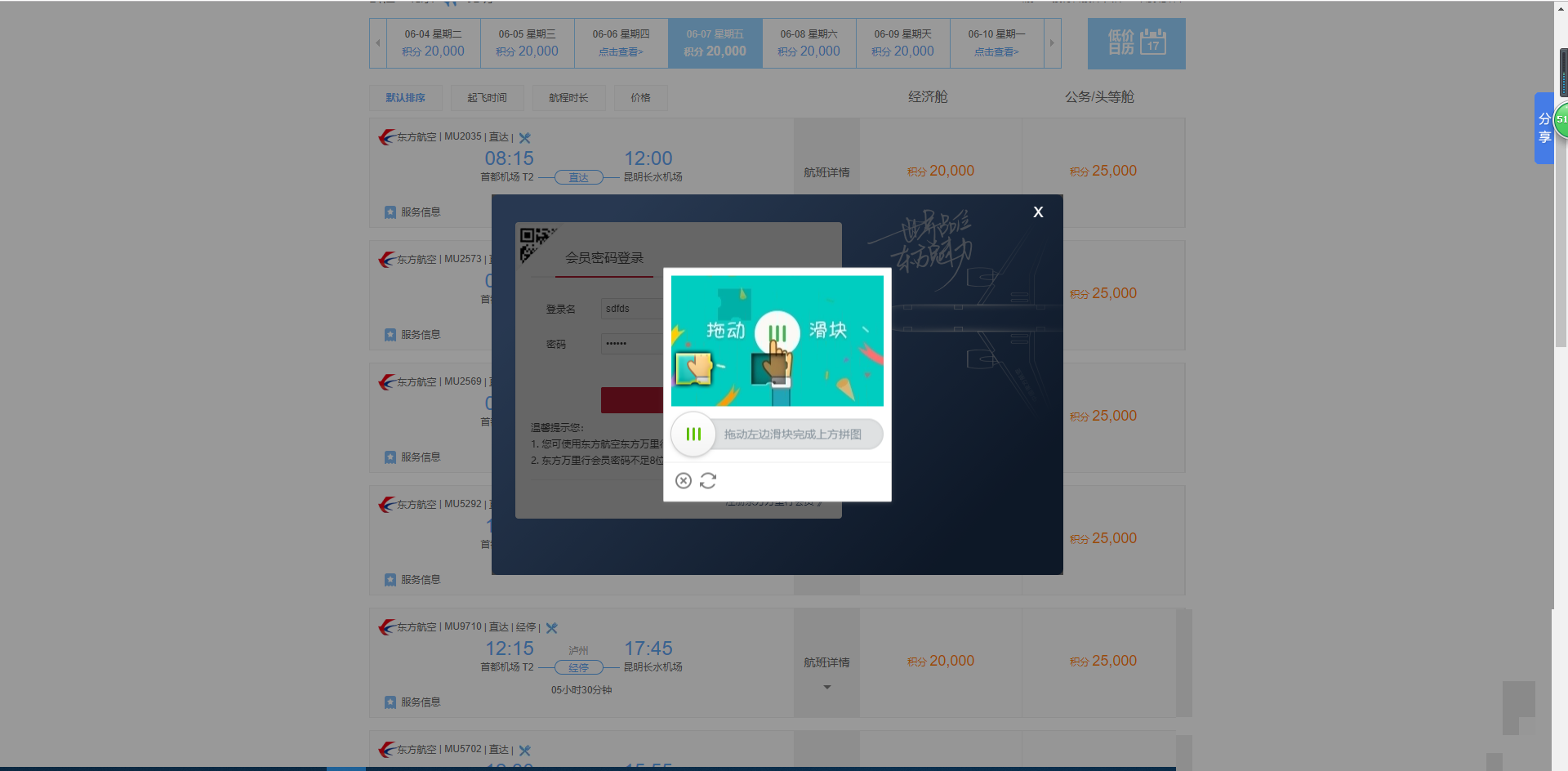Open 航班详情 for flight MU2035
The width and height of the screenshot is (1568, 771).
tap(826, 172)
